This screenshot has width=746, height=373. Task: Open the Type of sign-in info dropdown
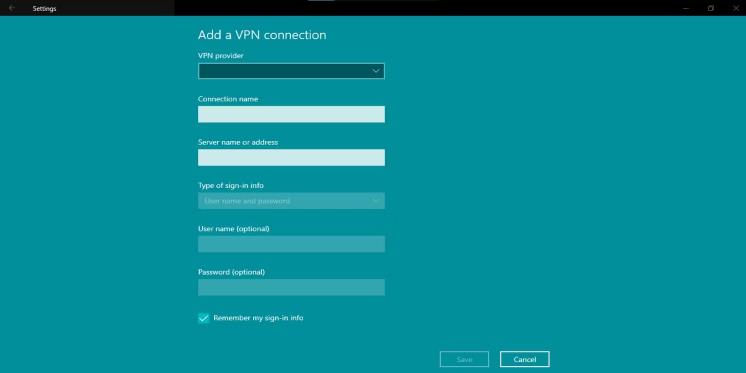tap(291, 201)
